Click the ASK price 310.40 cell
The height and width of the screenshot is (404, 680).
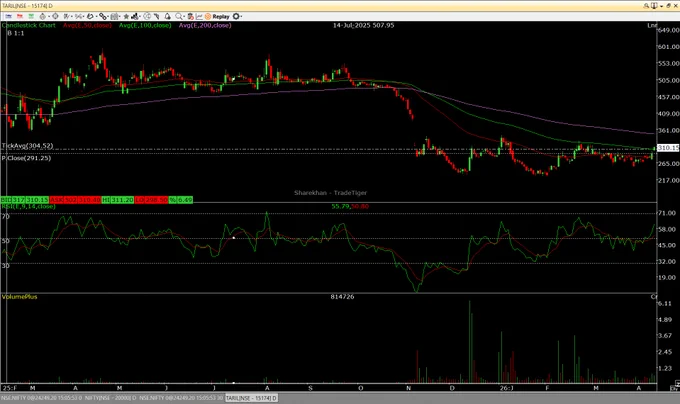(89, 200)
